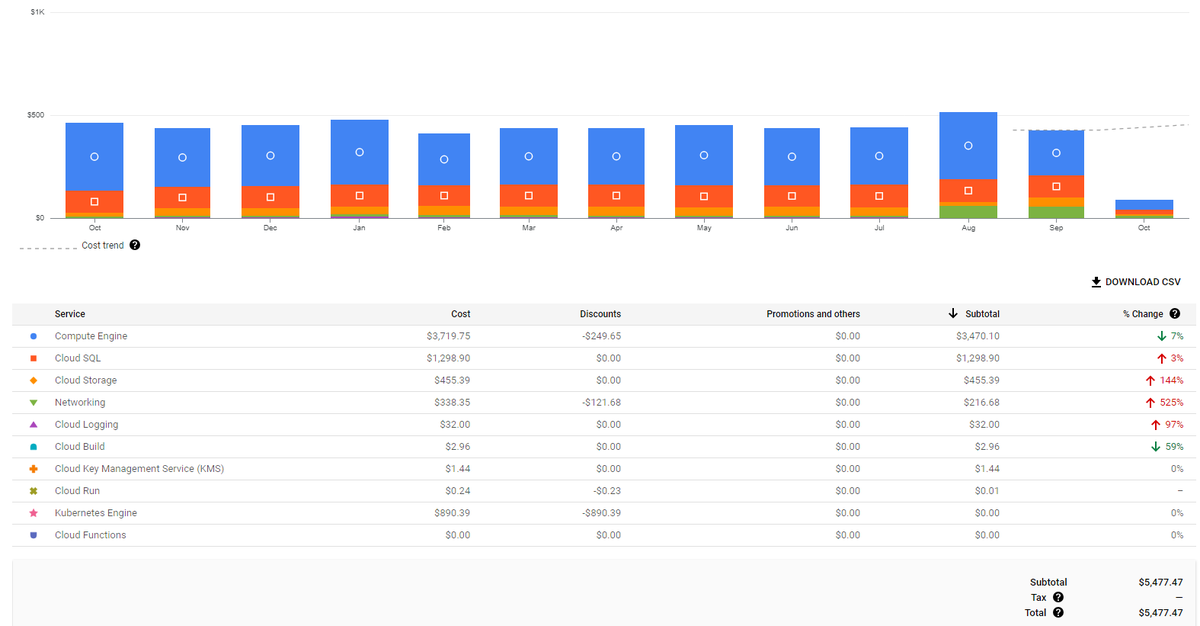
Task: Click the Subtotal sort arrow icon
Action: click(953, 314)
